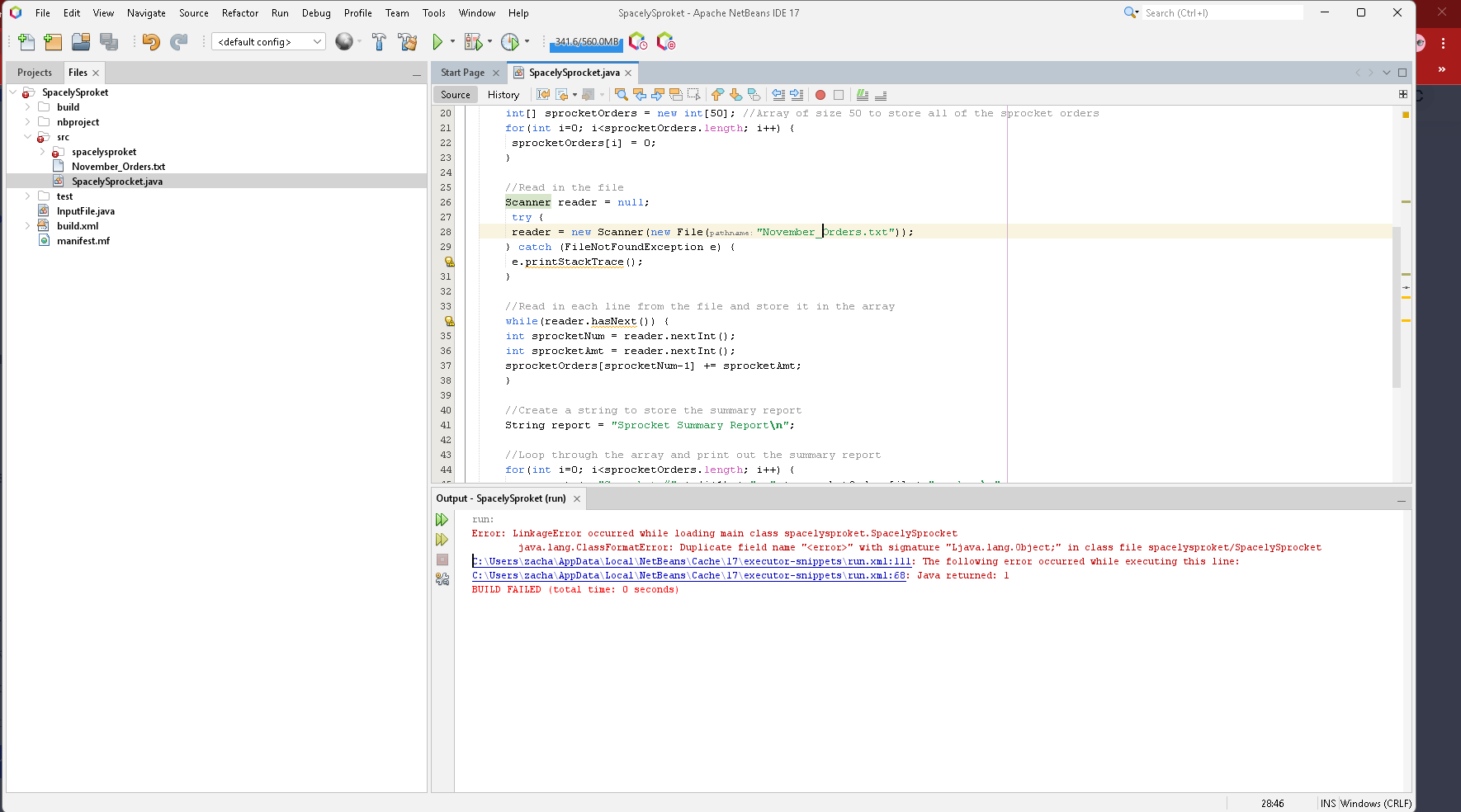Run the SpacelySprocket project
This screenshot has width=1461, height=812.
pyautogui.click(x=437, y=41)
